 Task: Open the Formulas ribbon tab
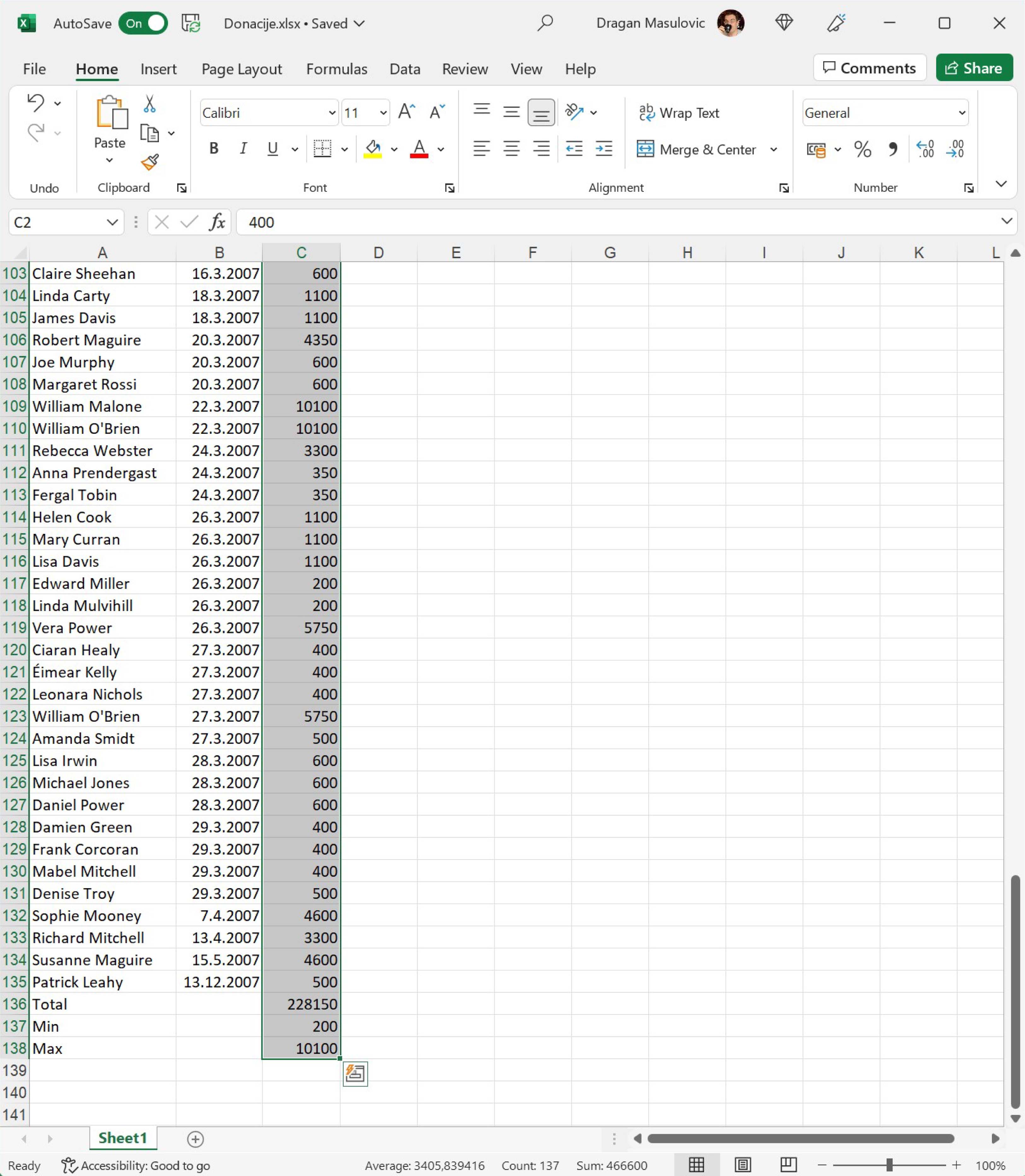click(x=336, y=69)
